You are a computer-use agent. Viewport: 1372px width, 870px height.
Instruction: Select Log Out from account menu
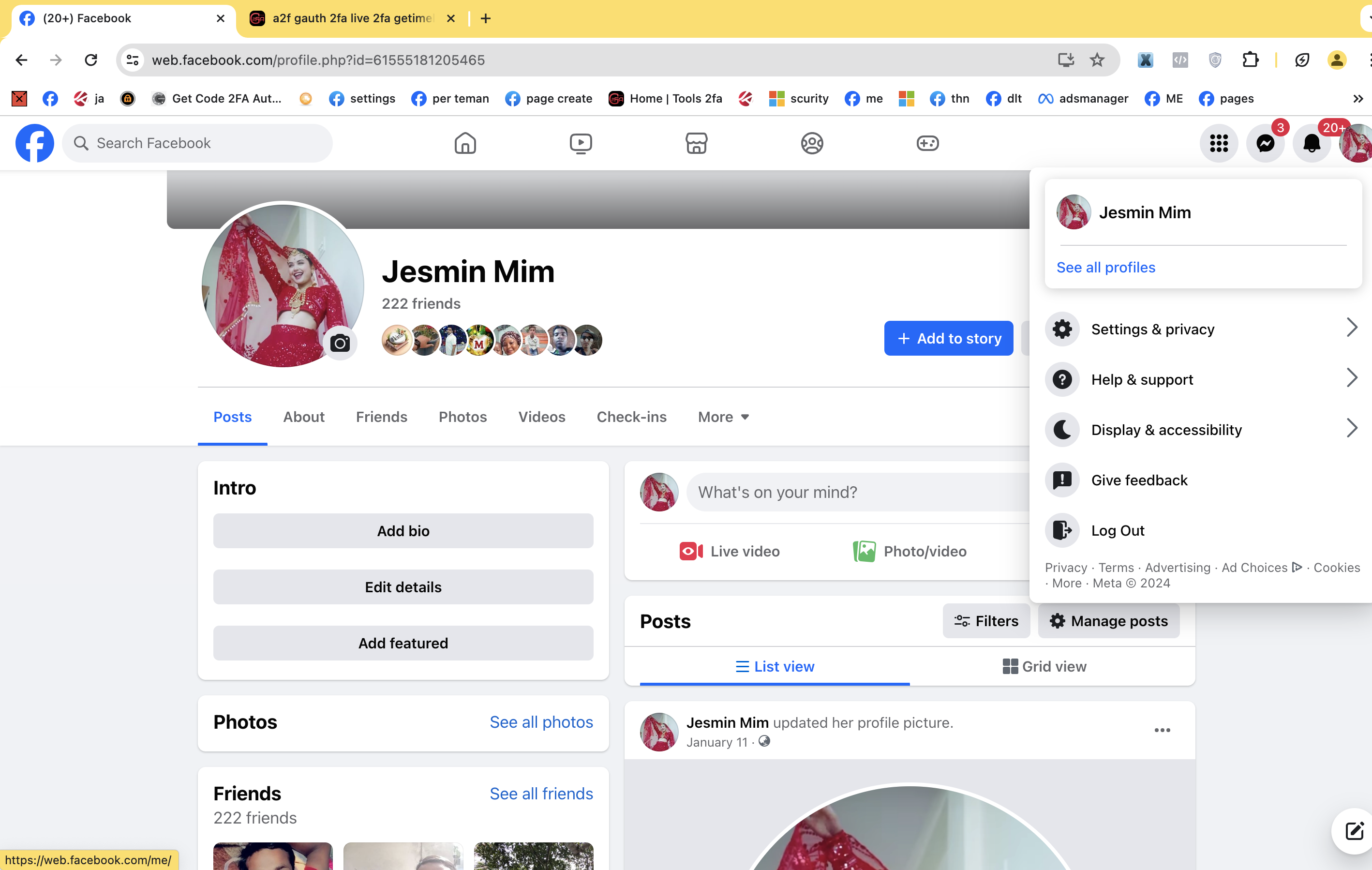click(x=1202, y=530)
